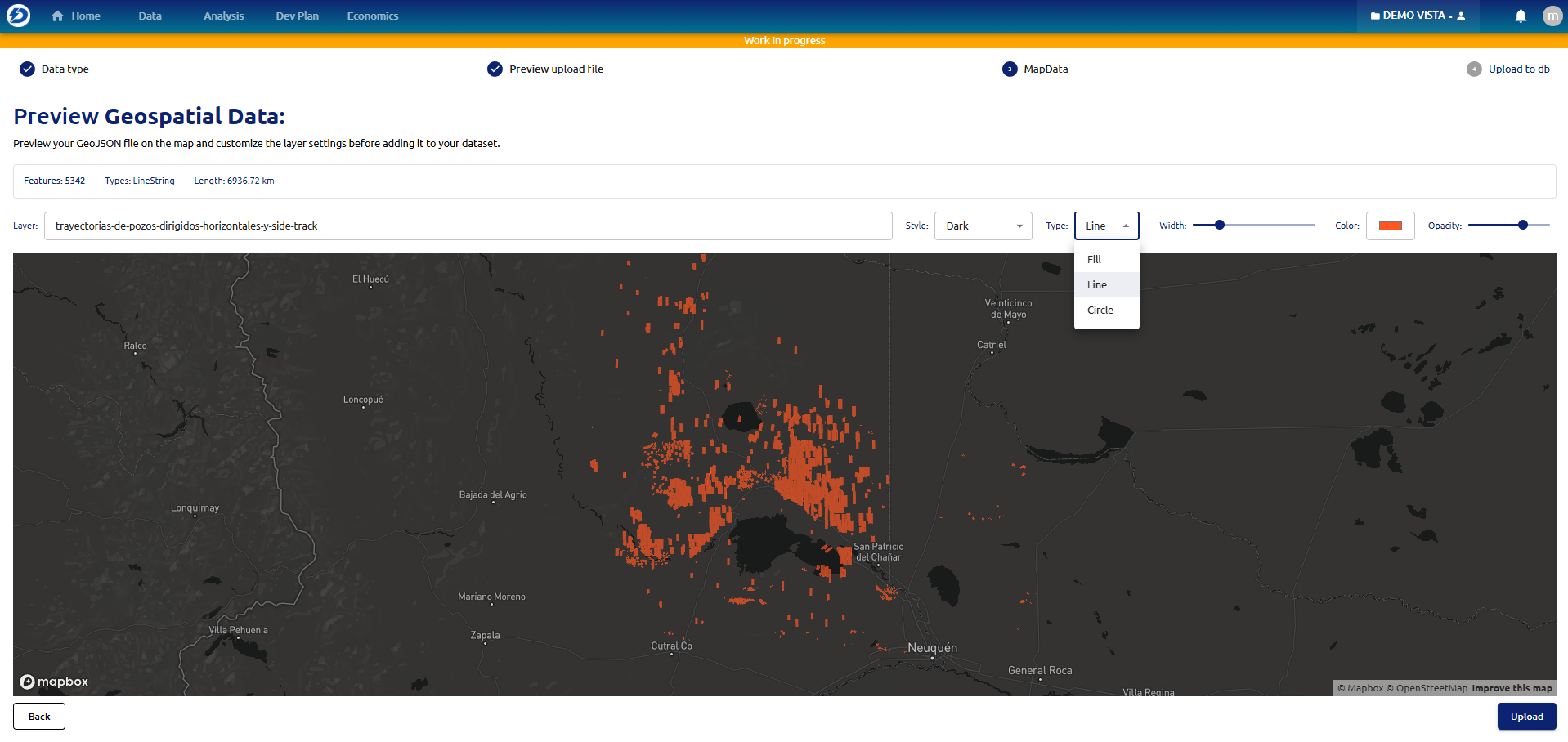Click the Upload button
The height and width of the screenshot is (742, 1568).
[x=1526, y=717]
